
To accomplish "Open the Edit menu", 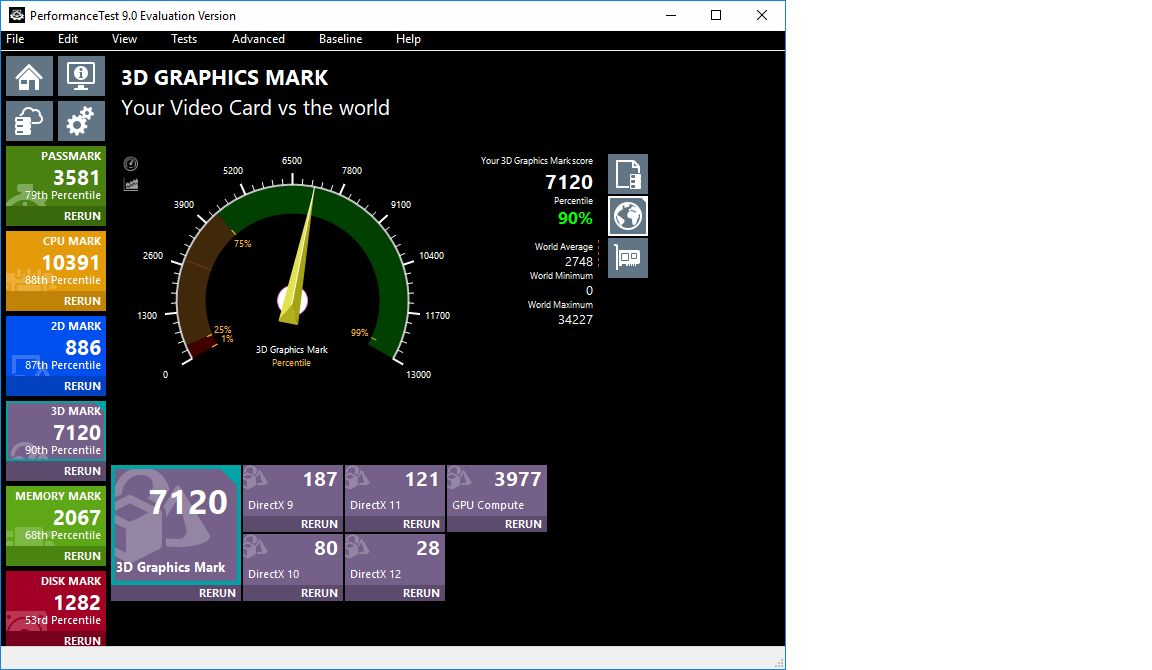I will [x=68, y=39].
